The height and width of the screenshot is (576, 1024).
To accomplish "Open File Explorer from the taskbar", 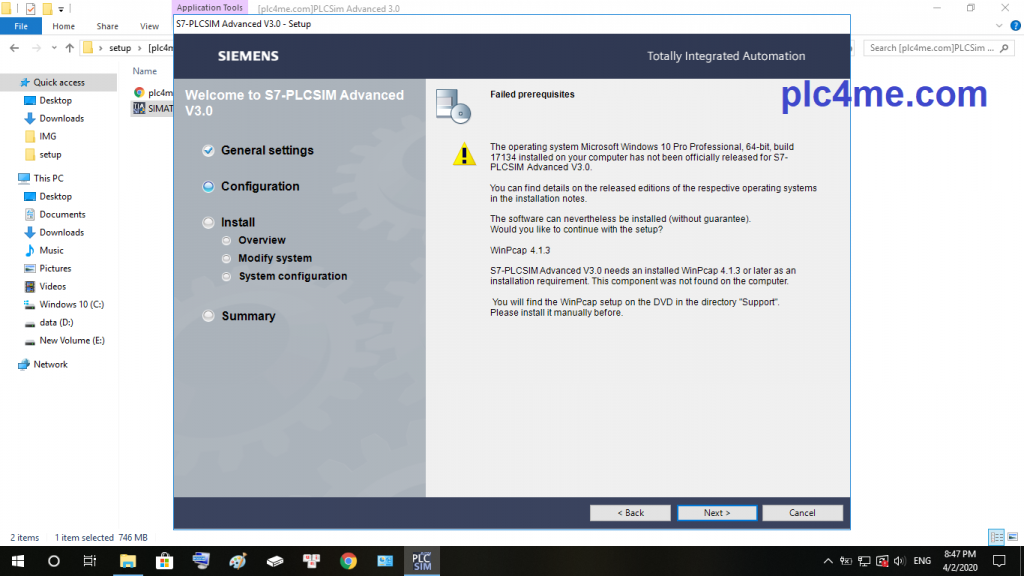I will coord(128,561).
